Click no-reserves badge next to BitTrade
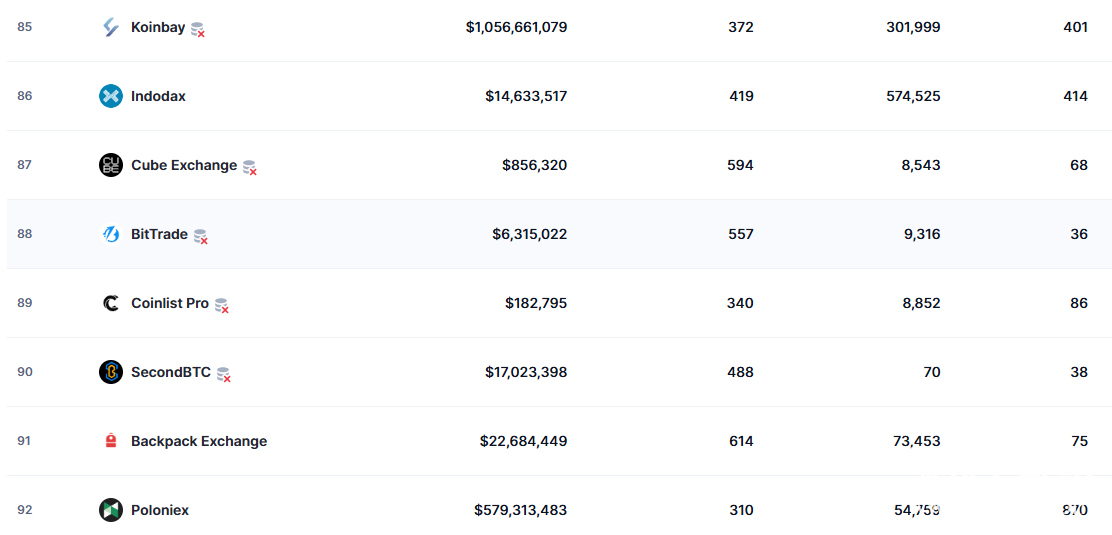The height and width of the screenshot is (535, 1112). click(x=201, y=237)
